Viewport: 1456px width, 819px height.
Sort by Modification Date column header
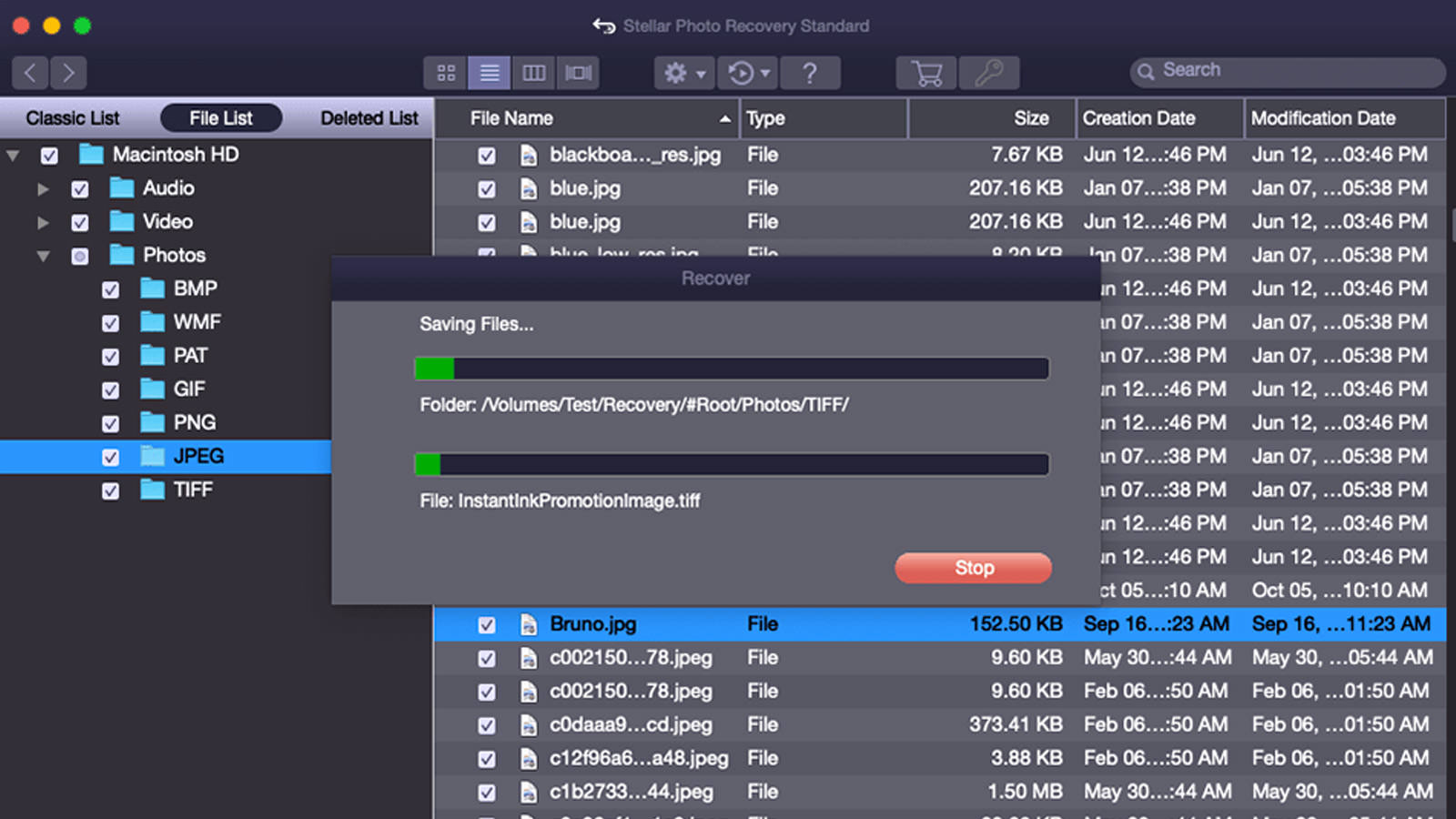[1345, 118]
